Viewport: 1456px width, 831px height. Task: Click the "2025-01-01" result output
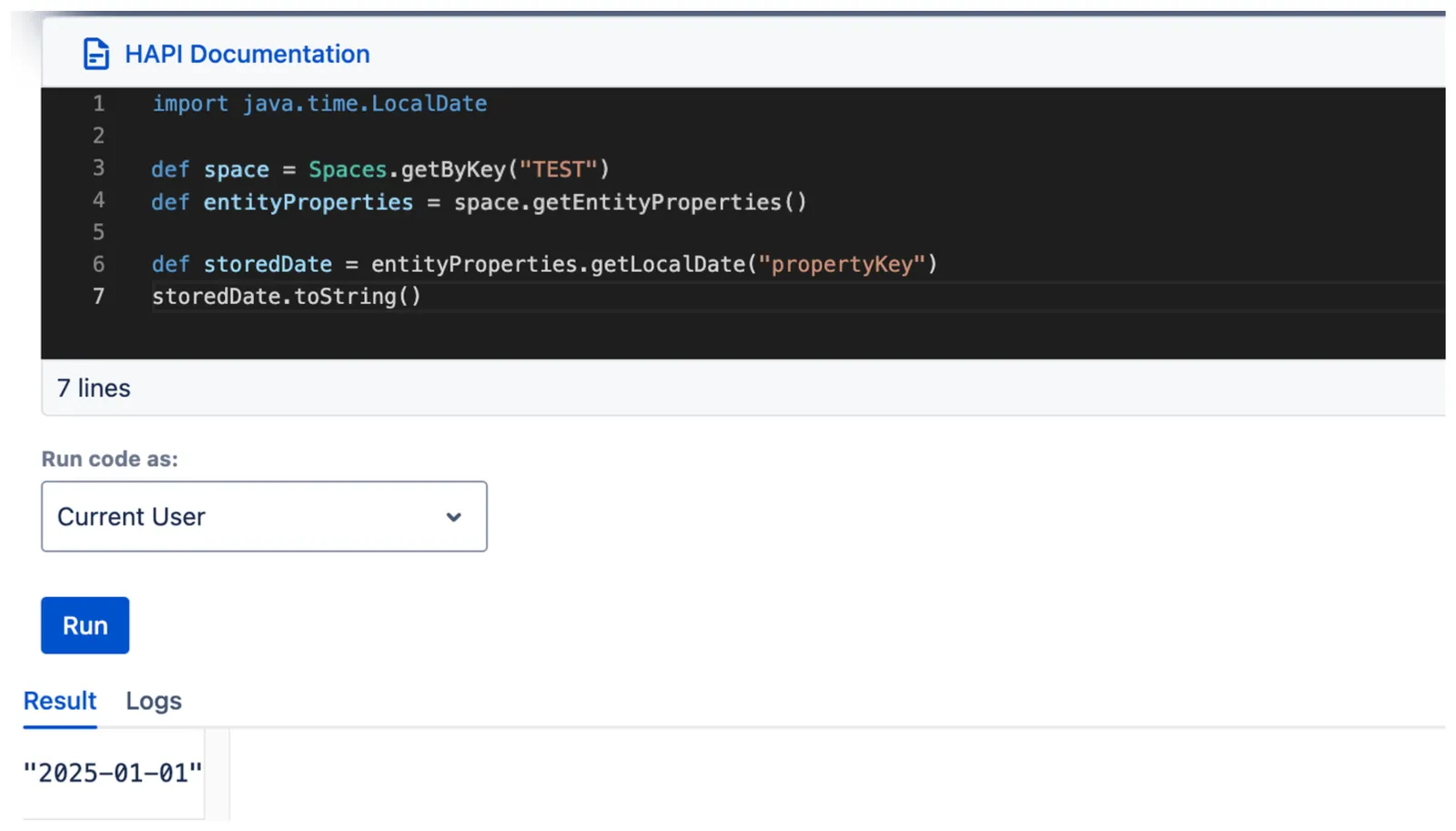tap(113, 773)
